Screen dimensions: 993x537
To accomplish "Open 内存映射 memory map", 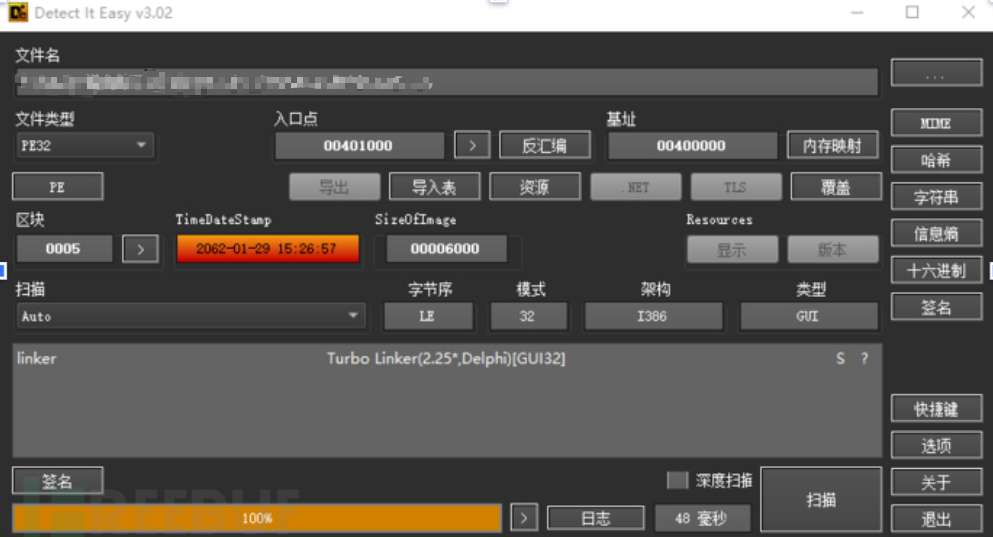I will coord(832,146).
